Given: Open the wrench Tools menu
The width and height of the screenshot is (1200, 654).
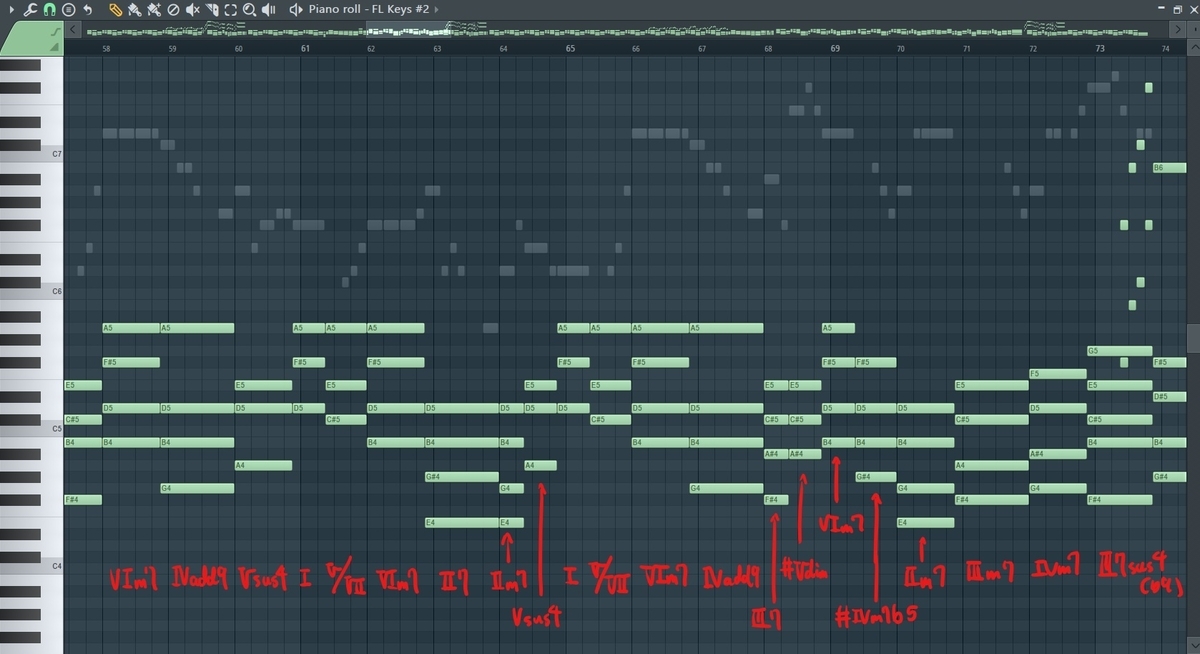Looking at the screenshot, I should (x=29, y=9).
